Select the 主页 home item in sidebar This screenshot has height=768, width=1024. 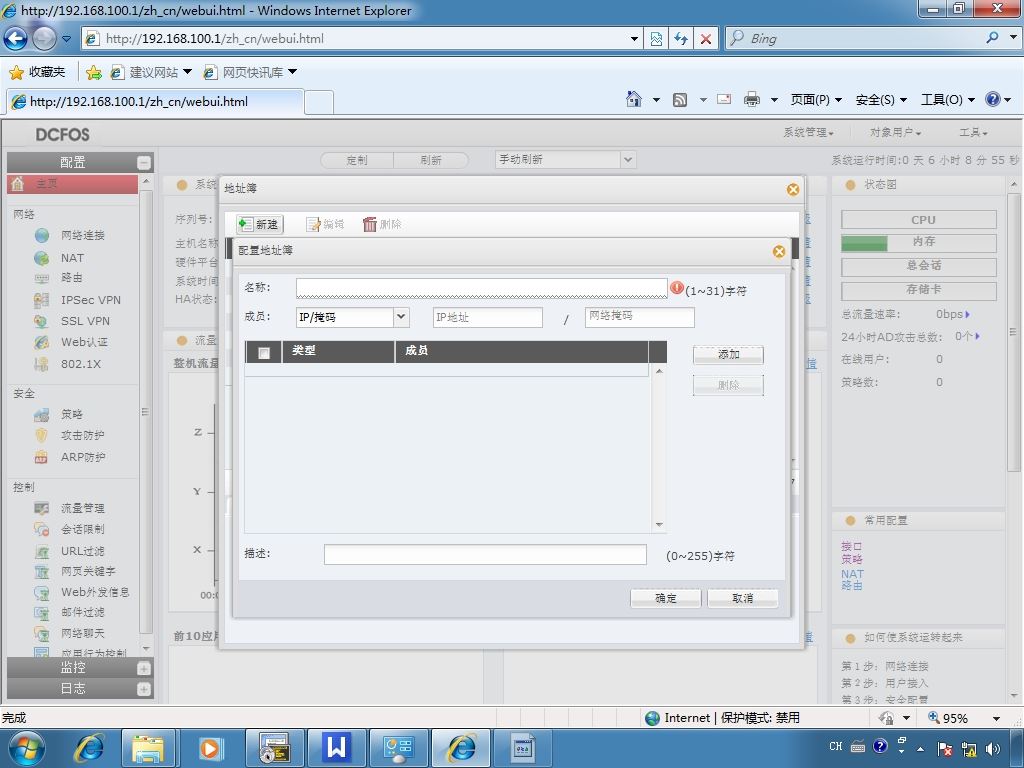(72, 184)
